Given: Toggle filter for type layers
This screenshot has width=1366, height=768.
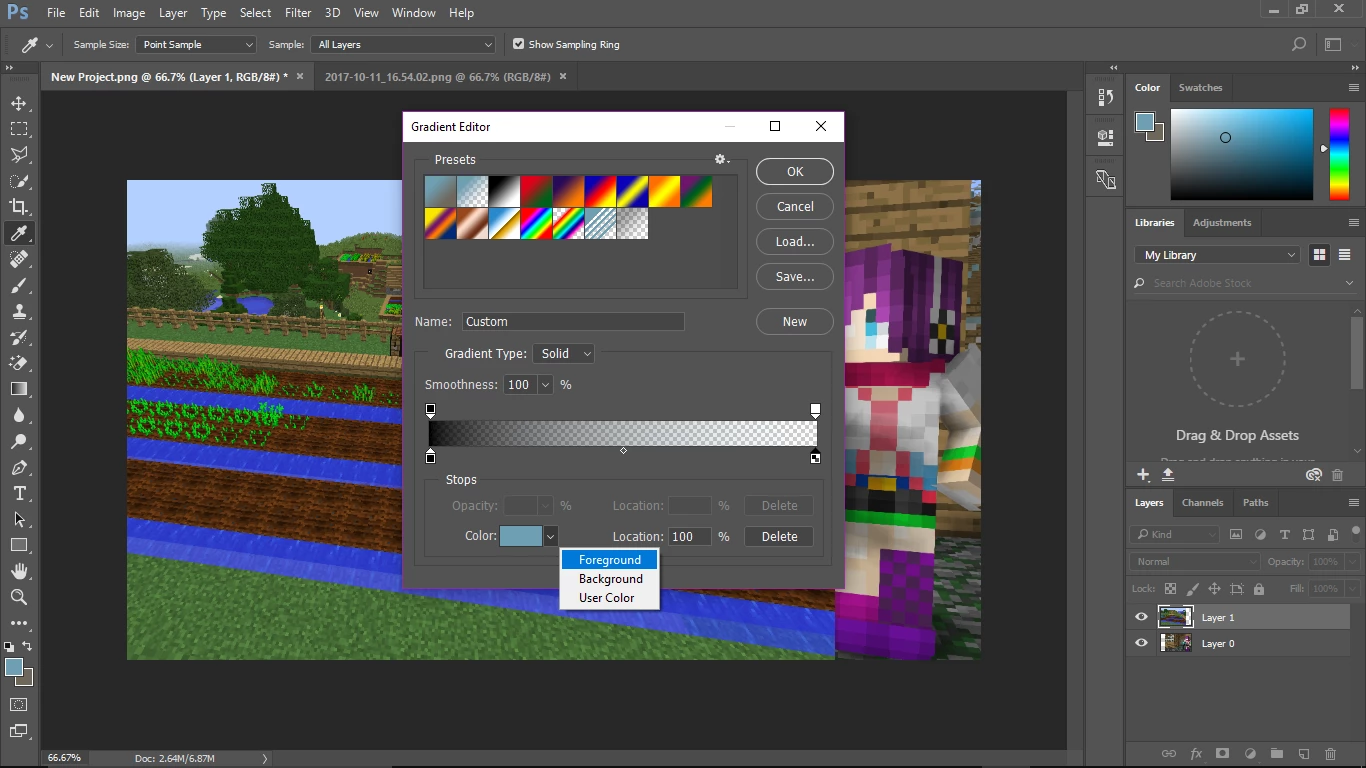Looking at the screenshot, I should tap(1284, 535).
